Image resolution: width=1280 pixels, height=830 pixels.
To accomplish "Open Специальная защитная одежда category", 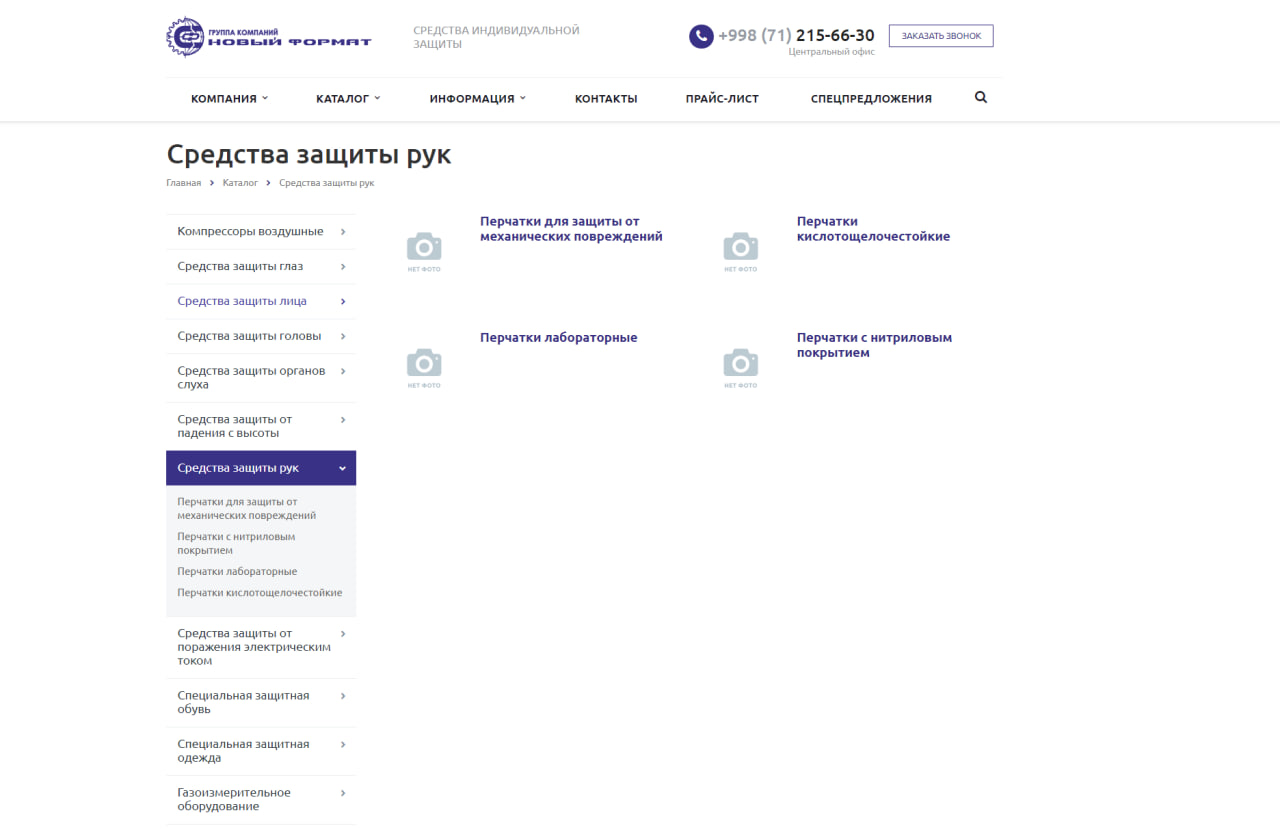I will tap(261, 751).
